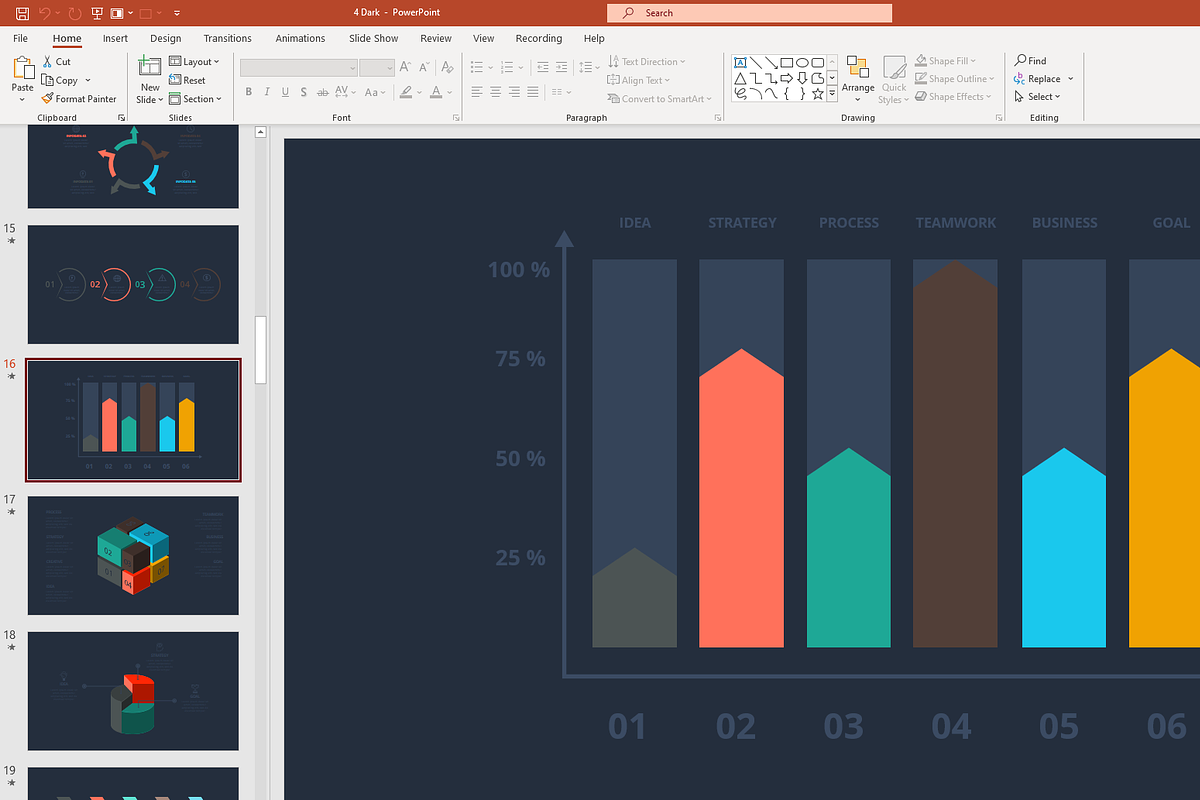Decrease font size
Image resolution: width=1200 pixels, height=800 pixels.
click(424, 67)
